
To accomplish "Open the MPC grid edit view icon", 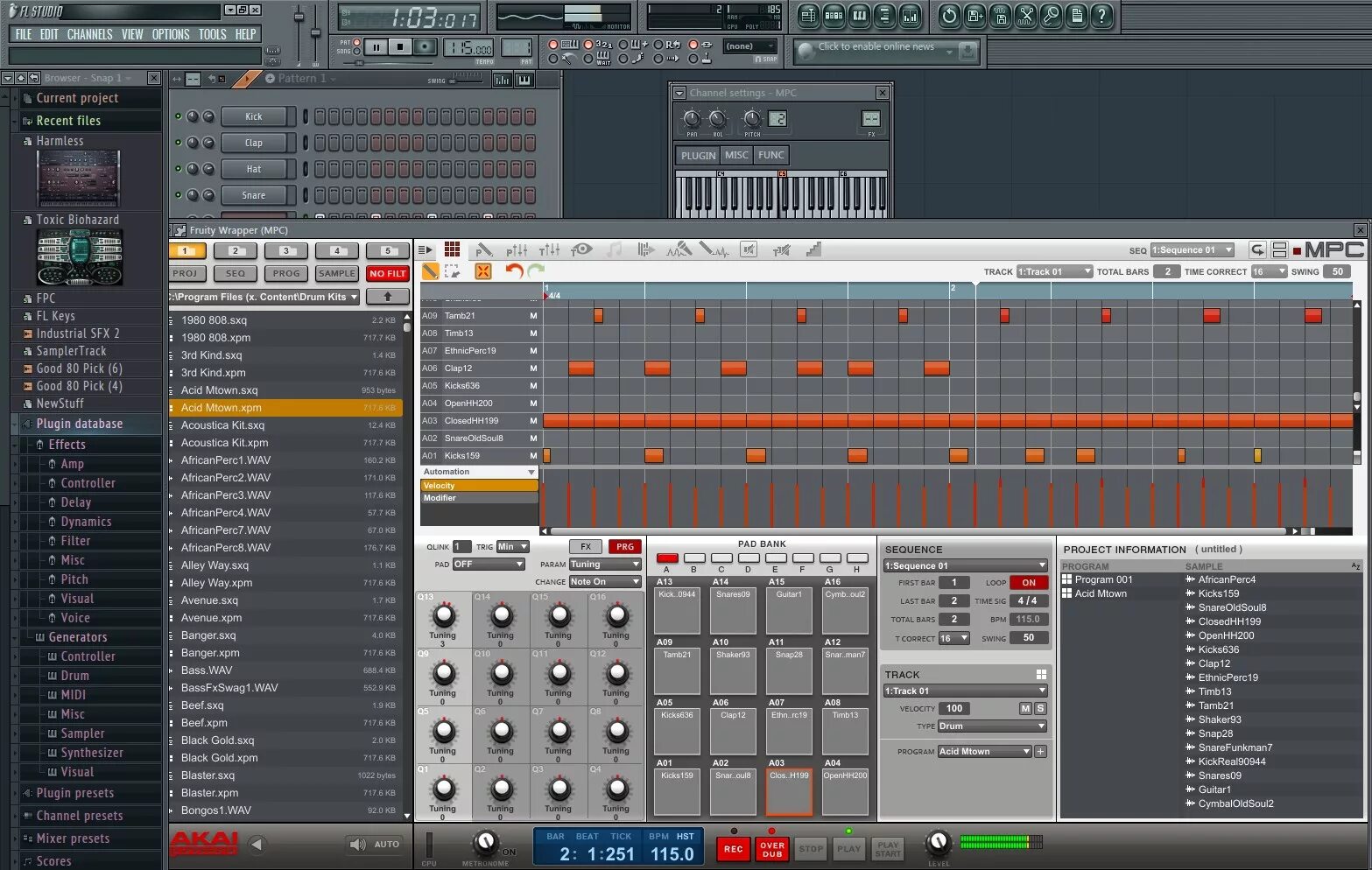I will pos(452,249).
